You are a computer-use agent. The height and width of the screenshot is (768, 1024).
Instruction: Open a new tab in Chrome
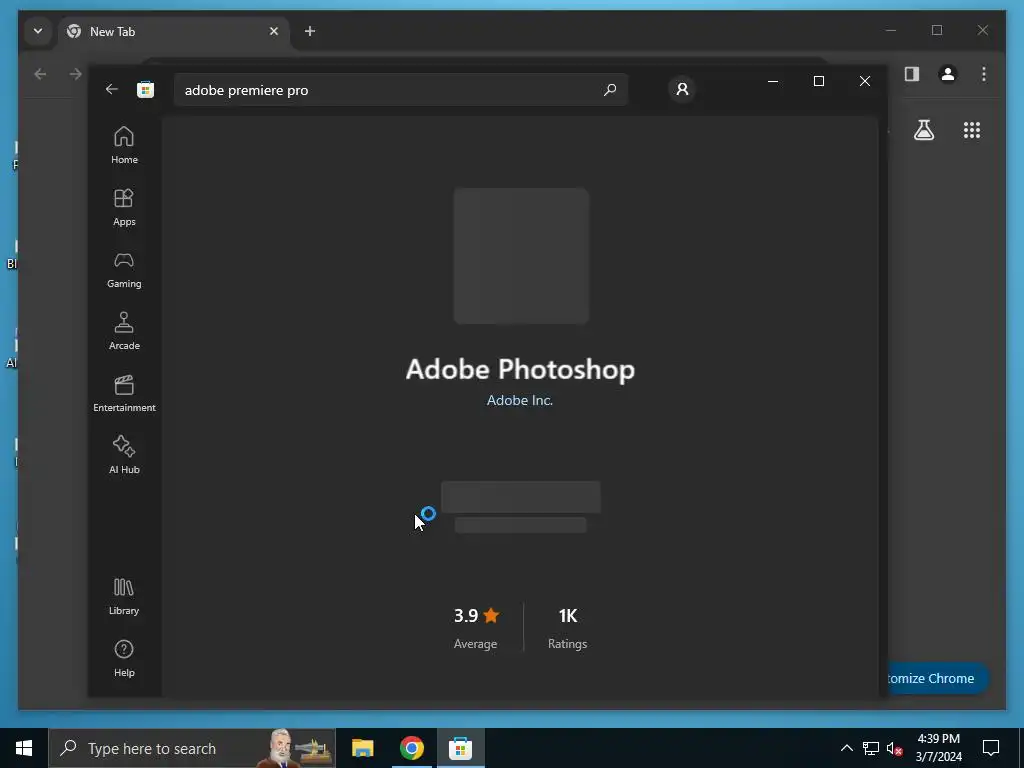310,31
